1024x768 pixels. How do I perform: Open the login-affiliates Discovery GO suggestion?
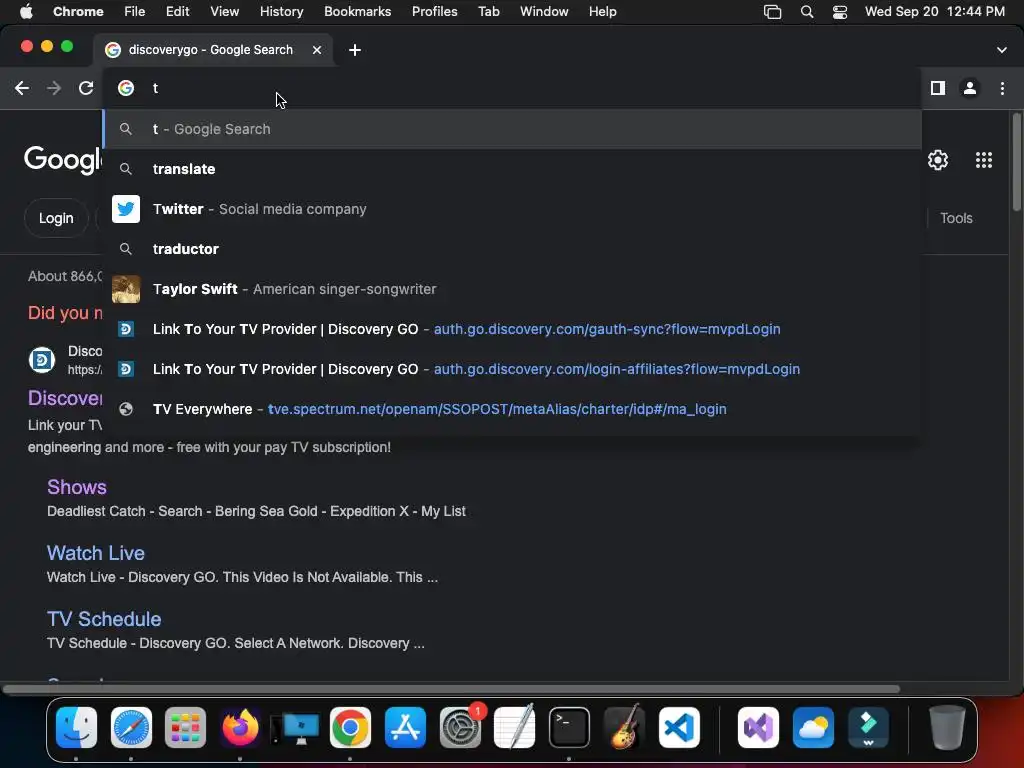[x=513, y=369]
